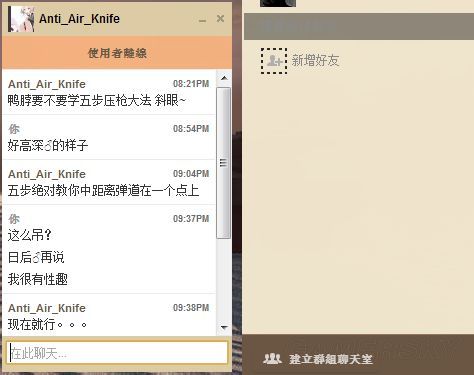Viewport: 474px width, 375px height.
Task: Click the add friend icon
Action: coord(274,61)
